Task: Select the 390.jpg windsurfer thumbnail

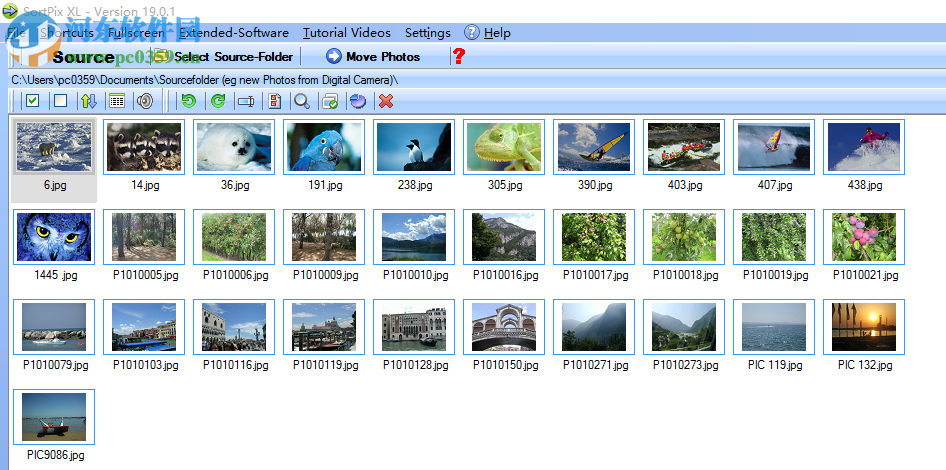Action: pyautogui.click(x=594, y=147)
